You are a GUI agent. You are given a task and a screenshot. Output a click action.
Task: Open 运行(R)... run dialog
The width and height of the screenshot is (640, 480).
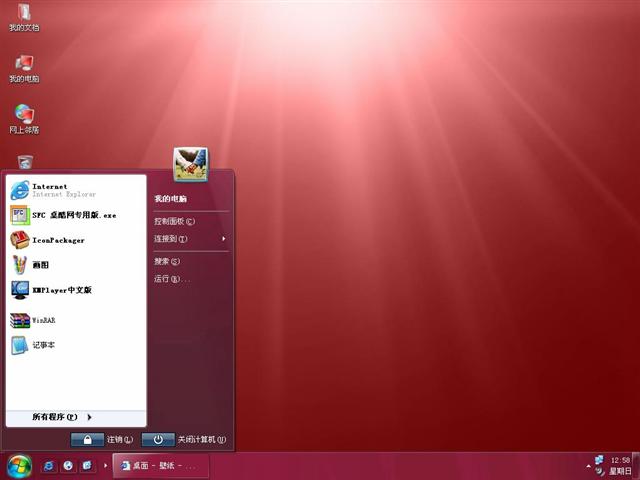[x=172, y=279]
